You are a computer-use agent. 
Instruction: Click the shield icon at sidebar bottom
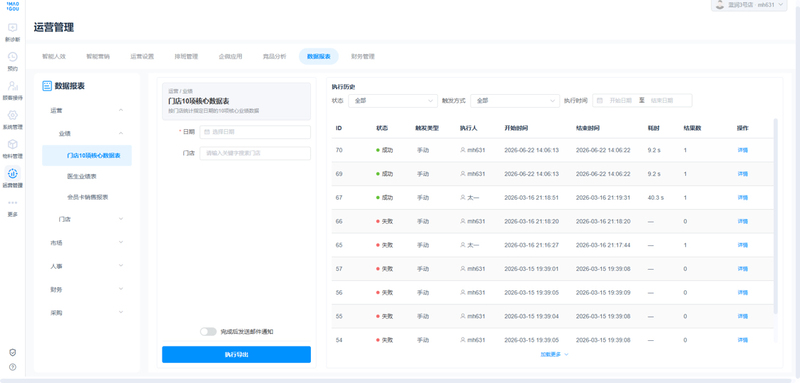point(13,352)
